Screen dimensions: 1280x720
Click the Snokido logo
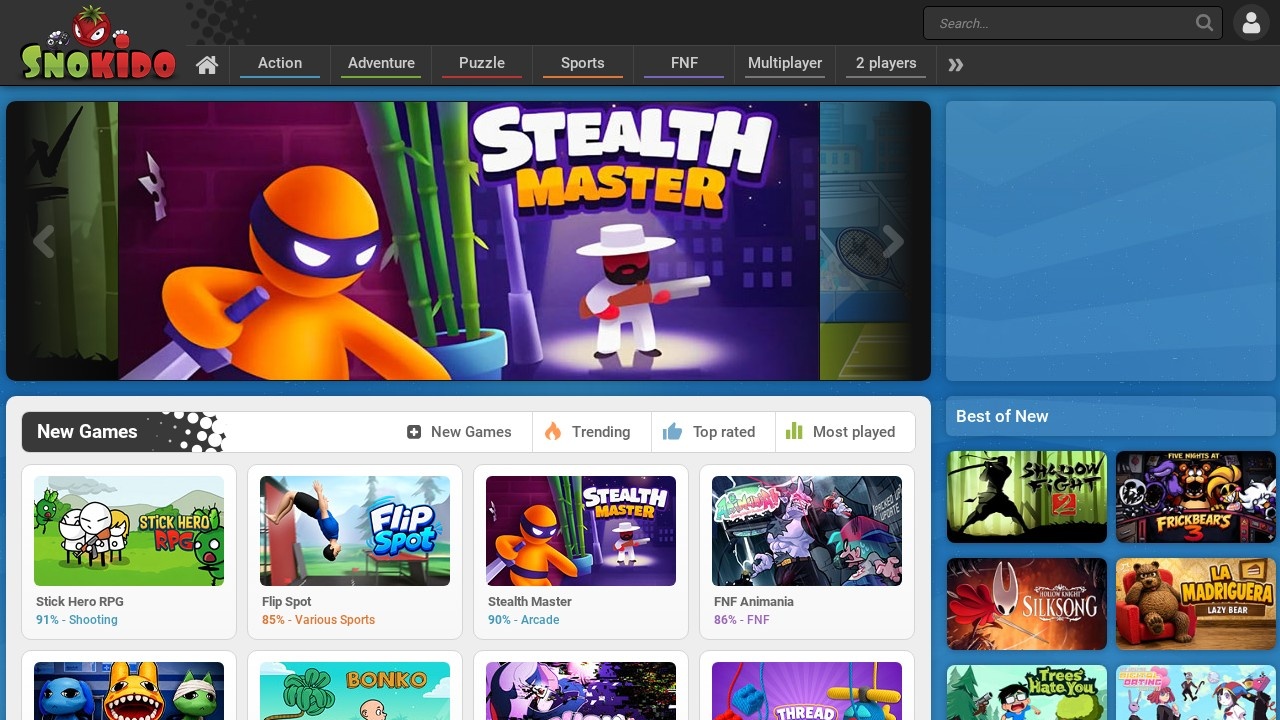[98, 43]
